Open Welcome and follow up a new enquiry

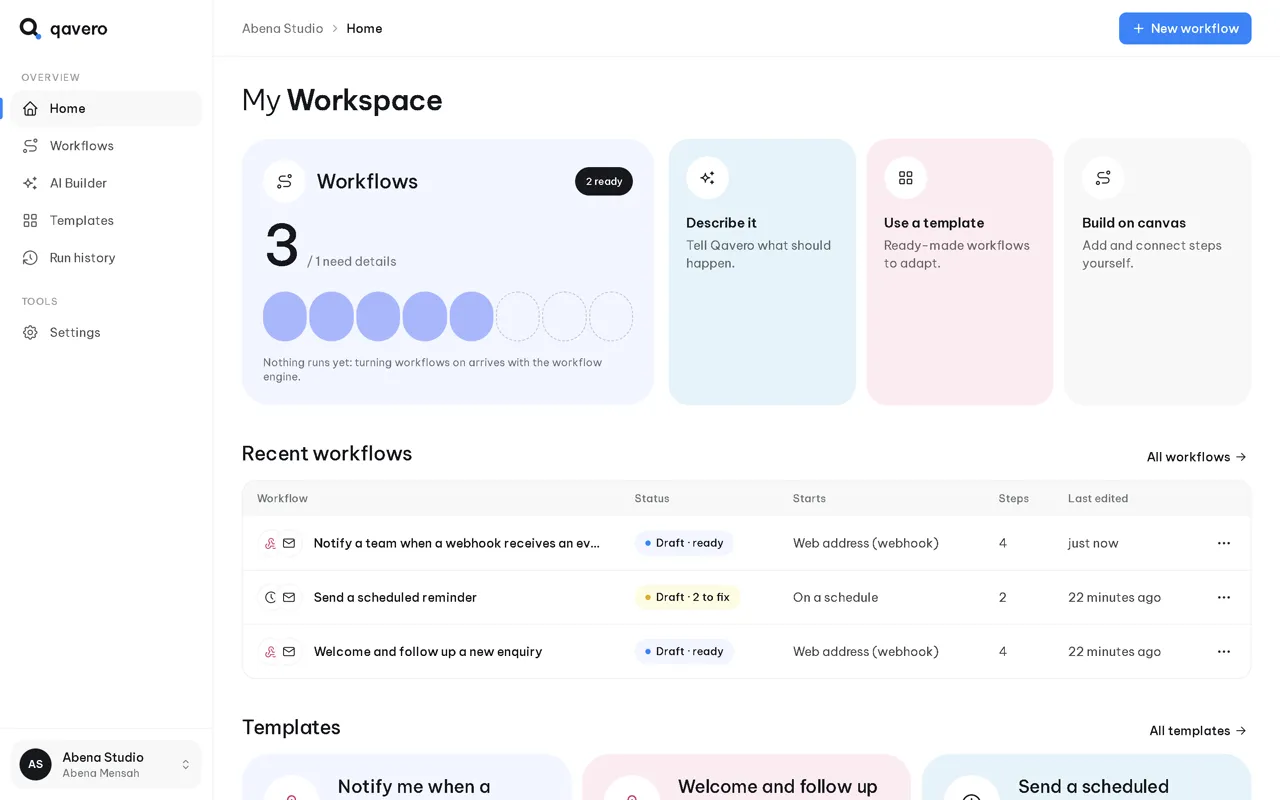(x=428, y=651)
